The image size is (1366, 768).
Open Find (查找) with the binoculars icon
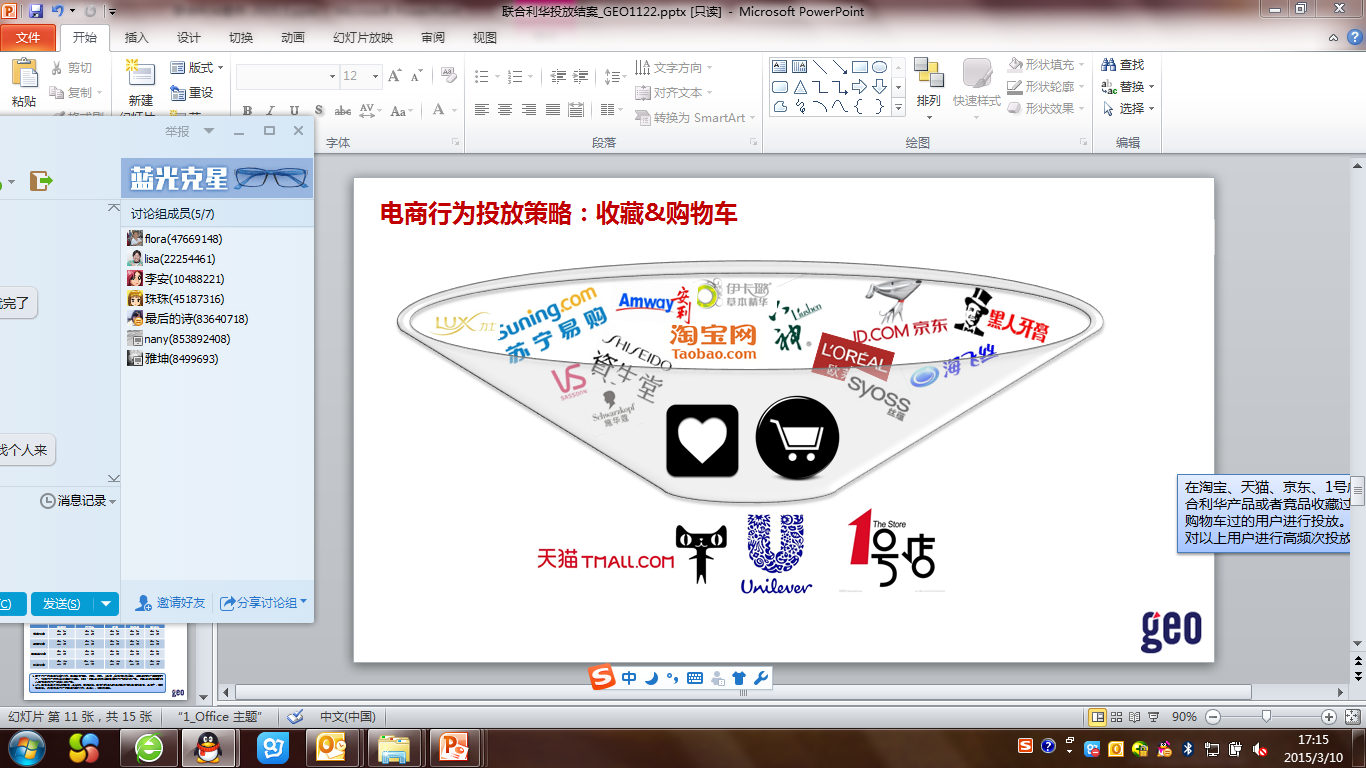pyautogui.click(x=1124, y=64)
